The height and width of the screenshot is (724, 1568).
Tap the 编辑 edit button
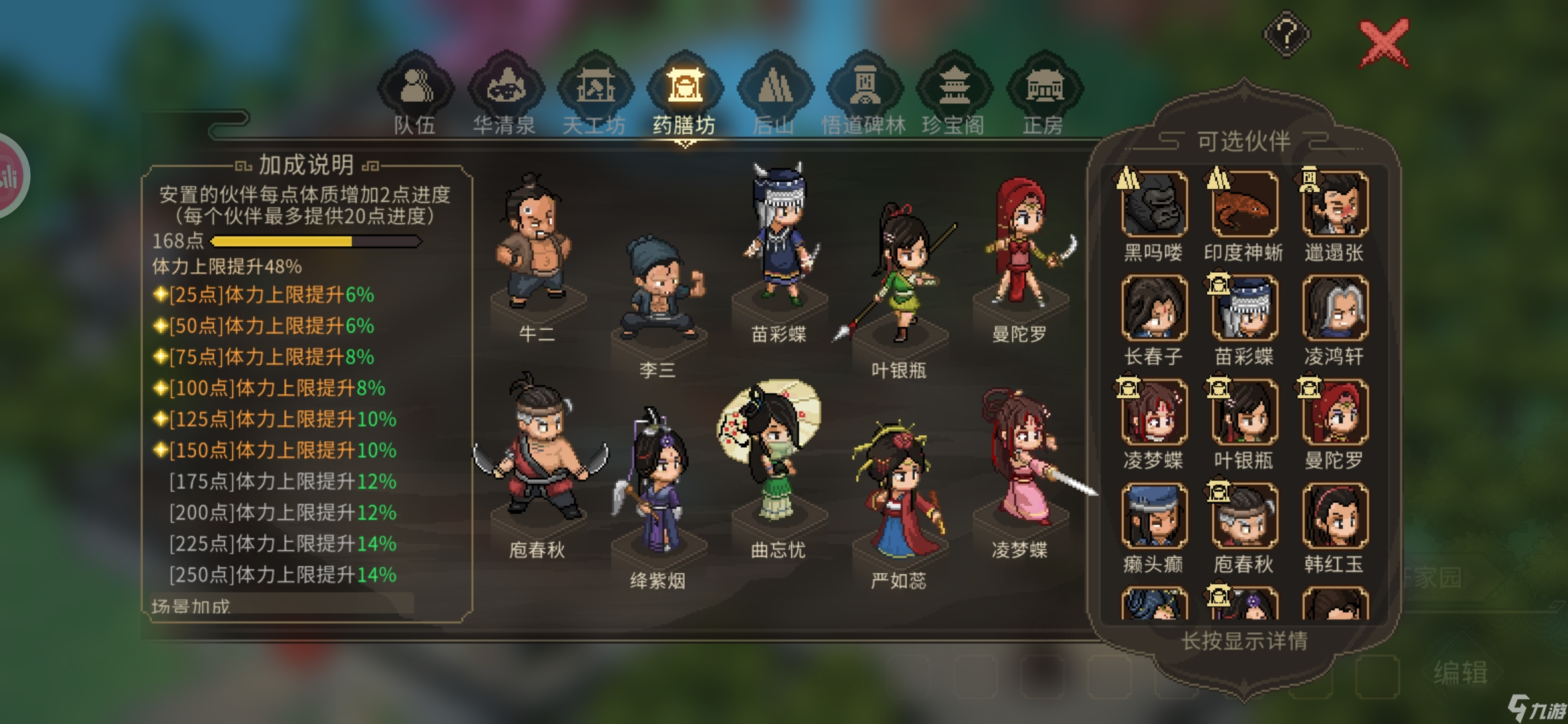pos(1461,672)
